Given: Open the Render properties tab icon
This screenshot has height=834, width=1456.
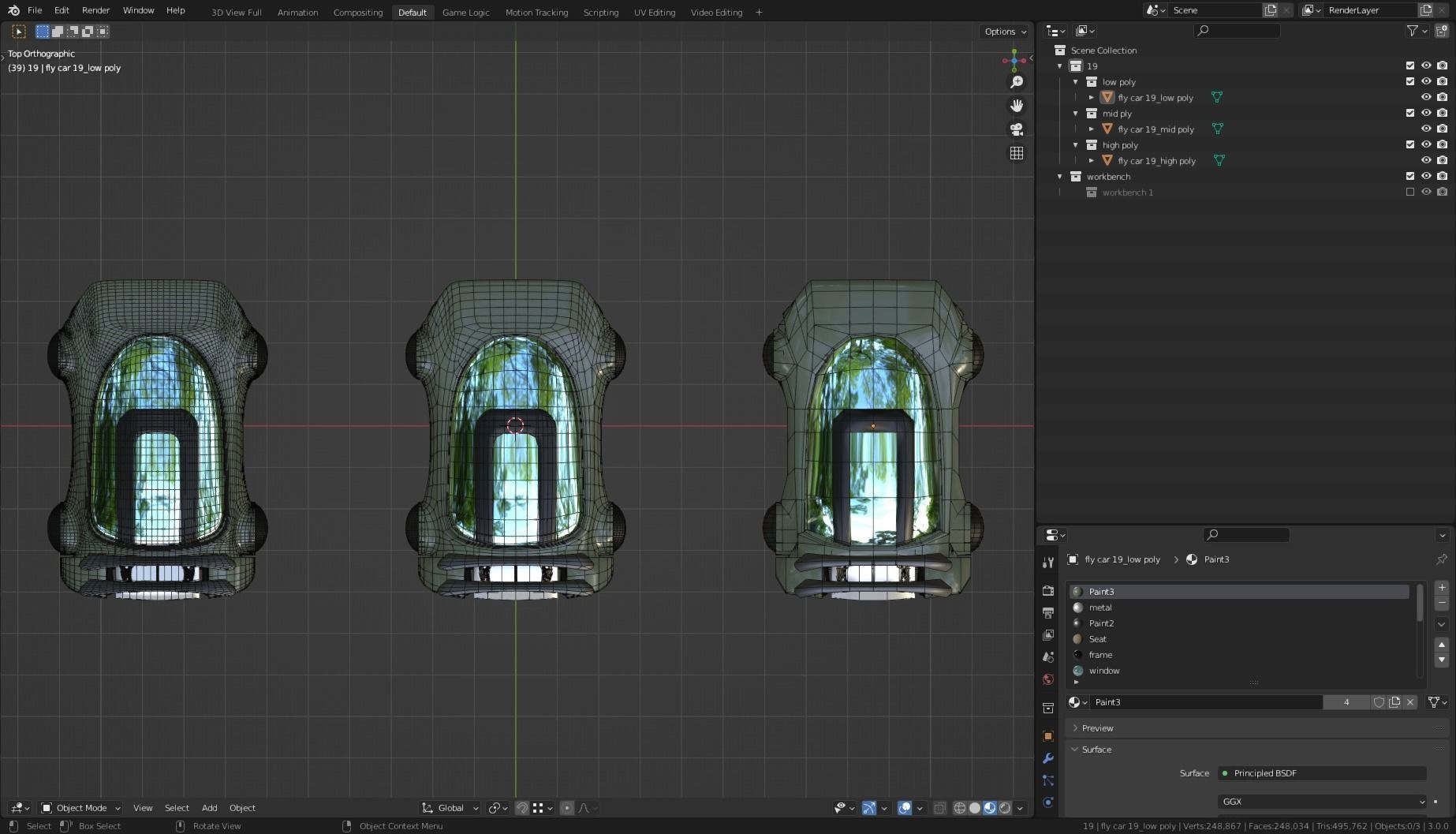Looking at the screenshot, I should pyautogui.click(x=1048, y=591).
